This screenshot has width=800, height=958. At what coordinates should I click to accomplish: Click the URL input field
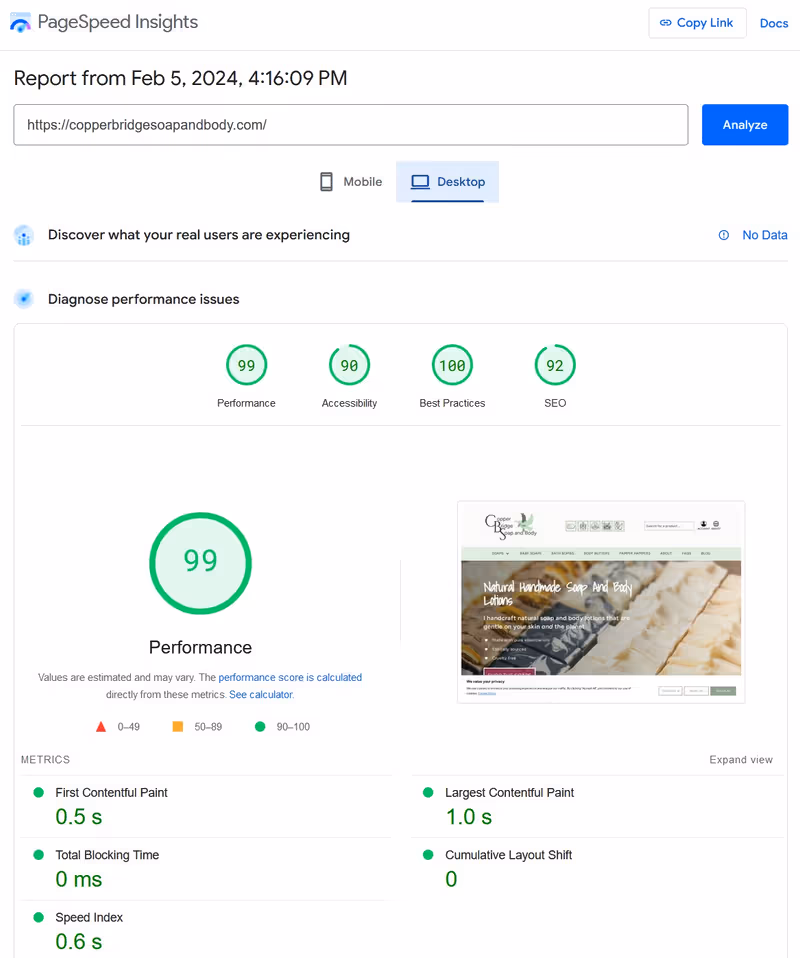[x=350, y=125]
